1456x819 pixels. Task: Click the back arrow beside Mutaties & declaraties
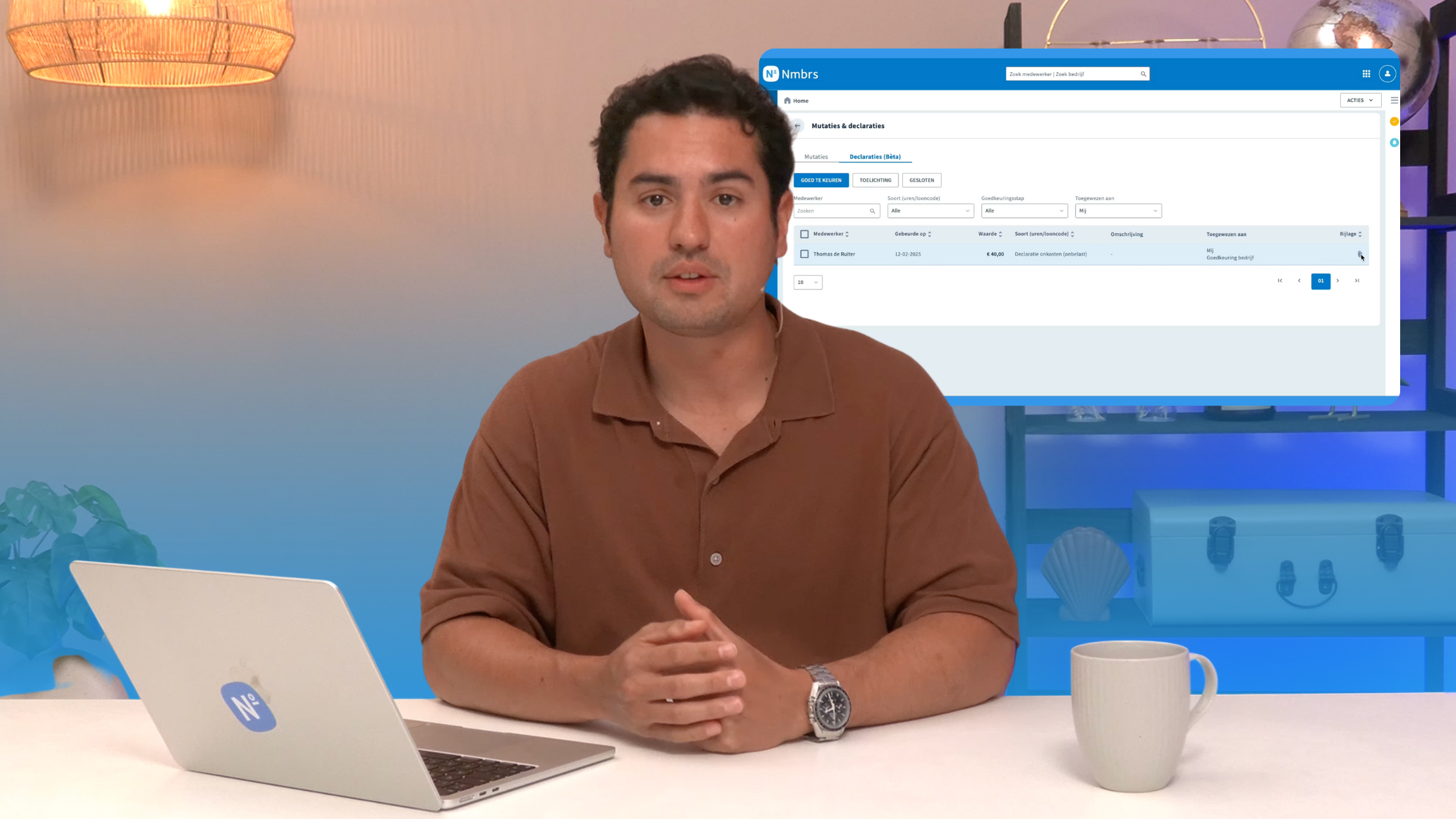(797, 125)
